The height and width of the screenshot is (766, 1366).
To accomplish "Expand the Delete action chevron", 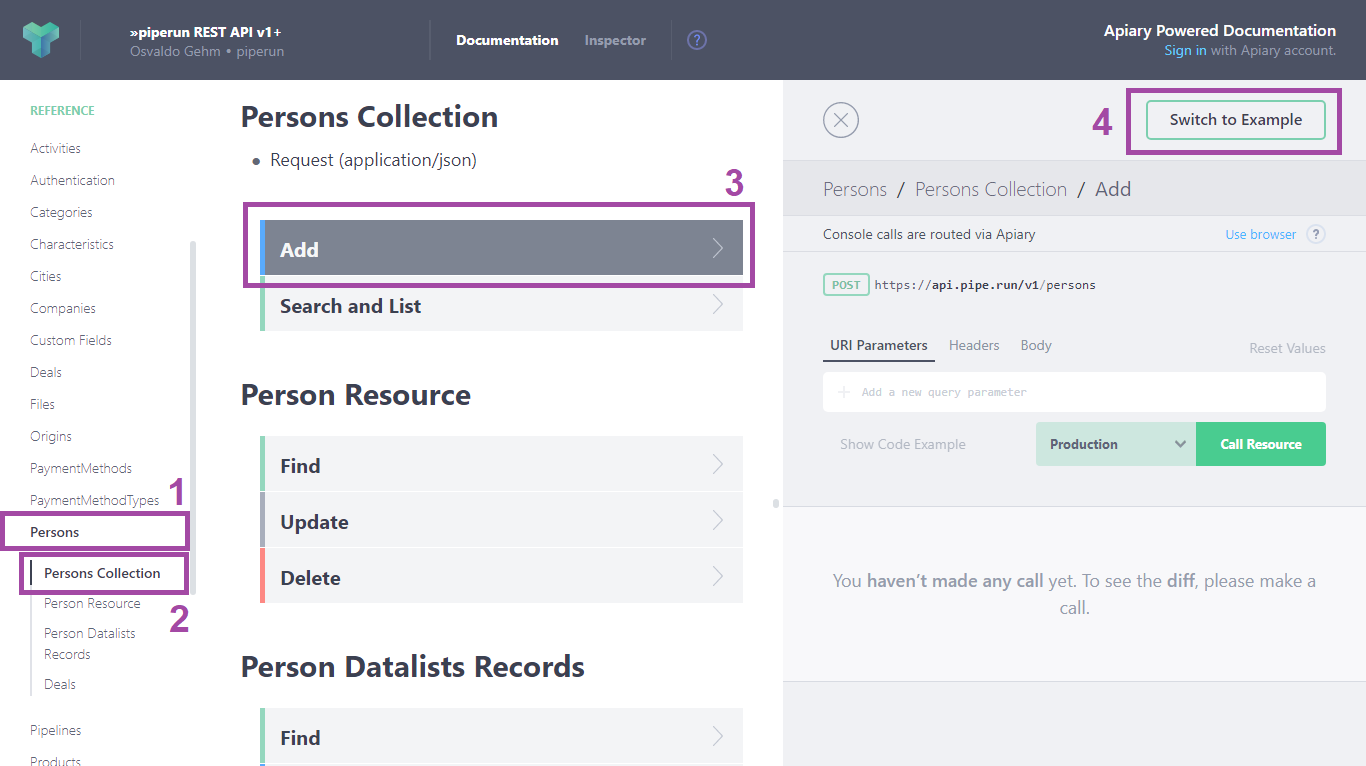I will pos(718,576).
